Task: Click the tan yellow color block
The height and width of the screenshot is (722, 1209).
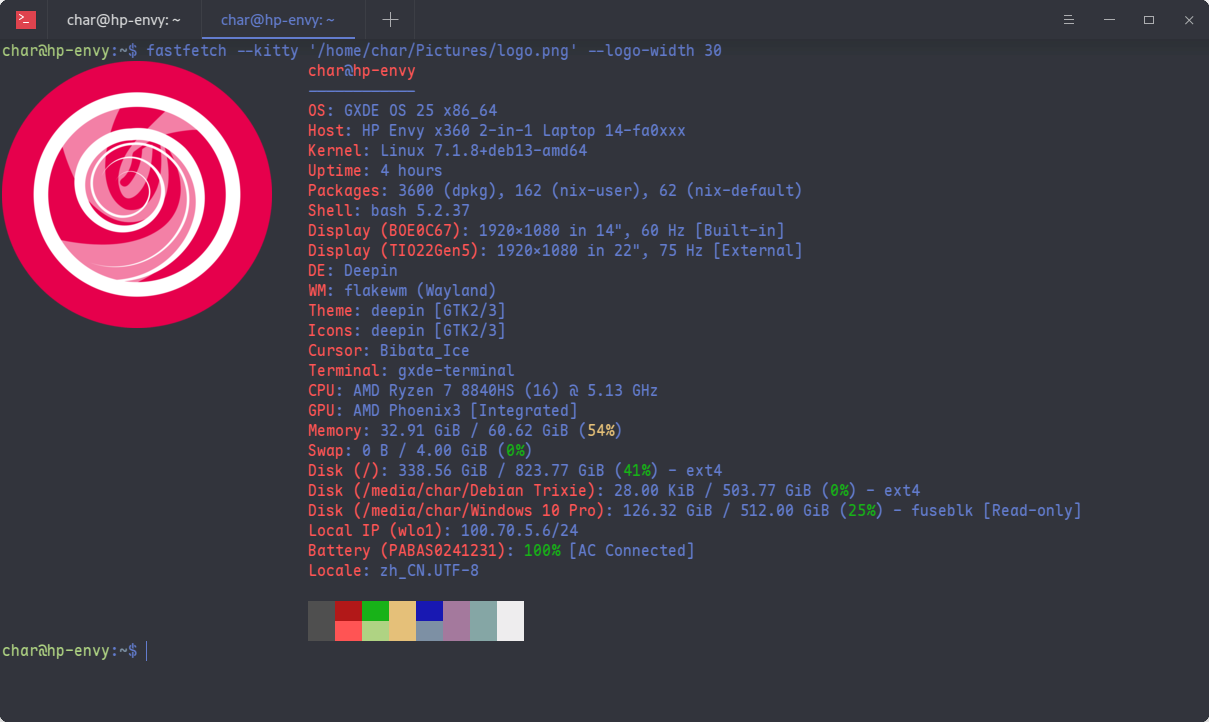Action: tap(402, 621)
